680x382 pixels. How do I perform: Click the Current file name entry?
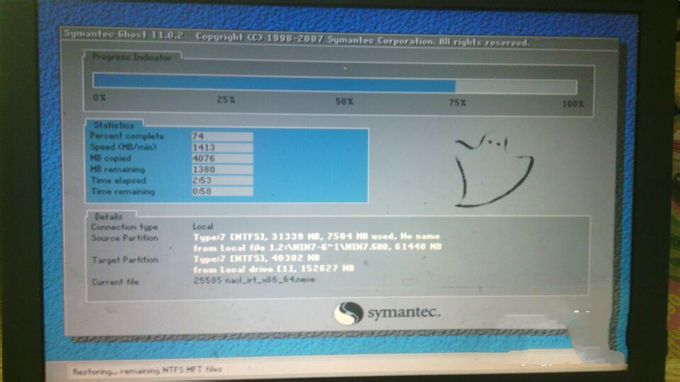coord(254,280)
